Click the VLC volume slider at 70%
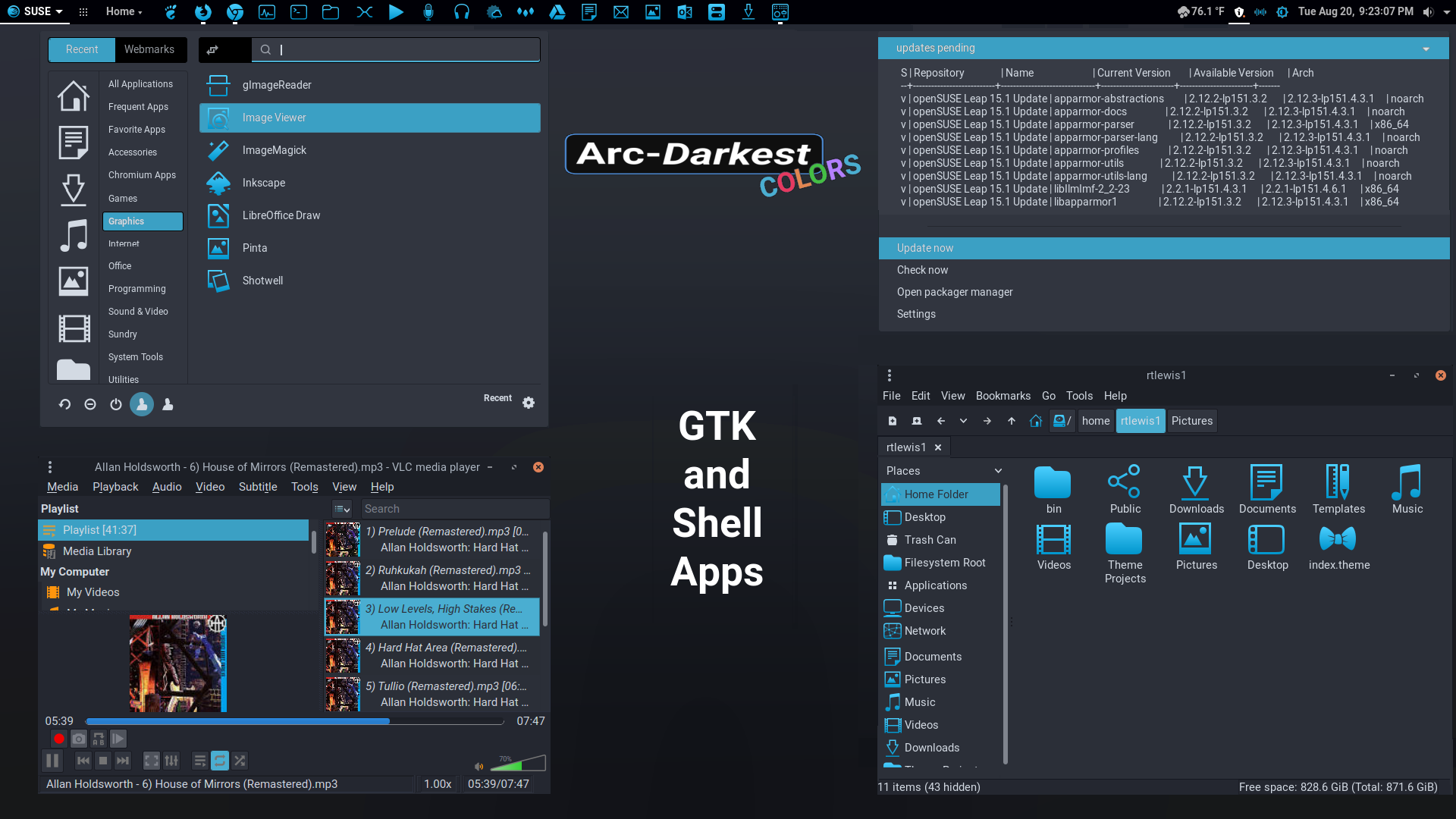This screenshot has width=1456, height=819. pos(517,763)
